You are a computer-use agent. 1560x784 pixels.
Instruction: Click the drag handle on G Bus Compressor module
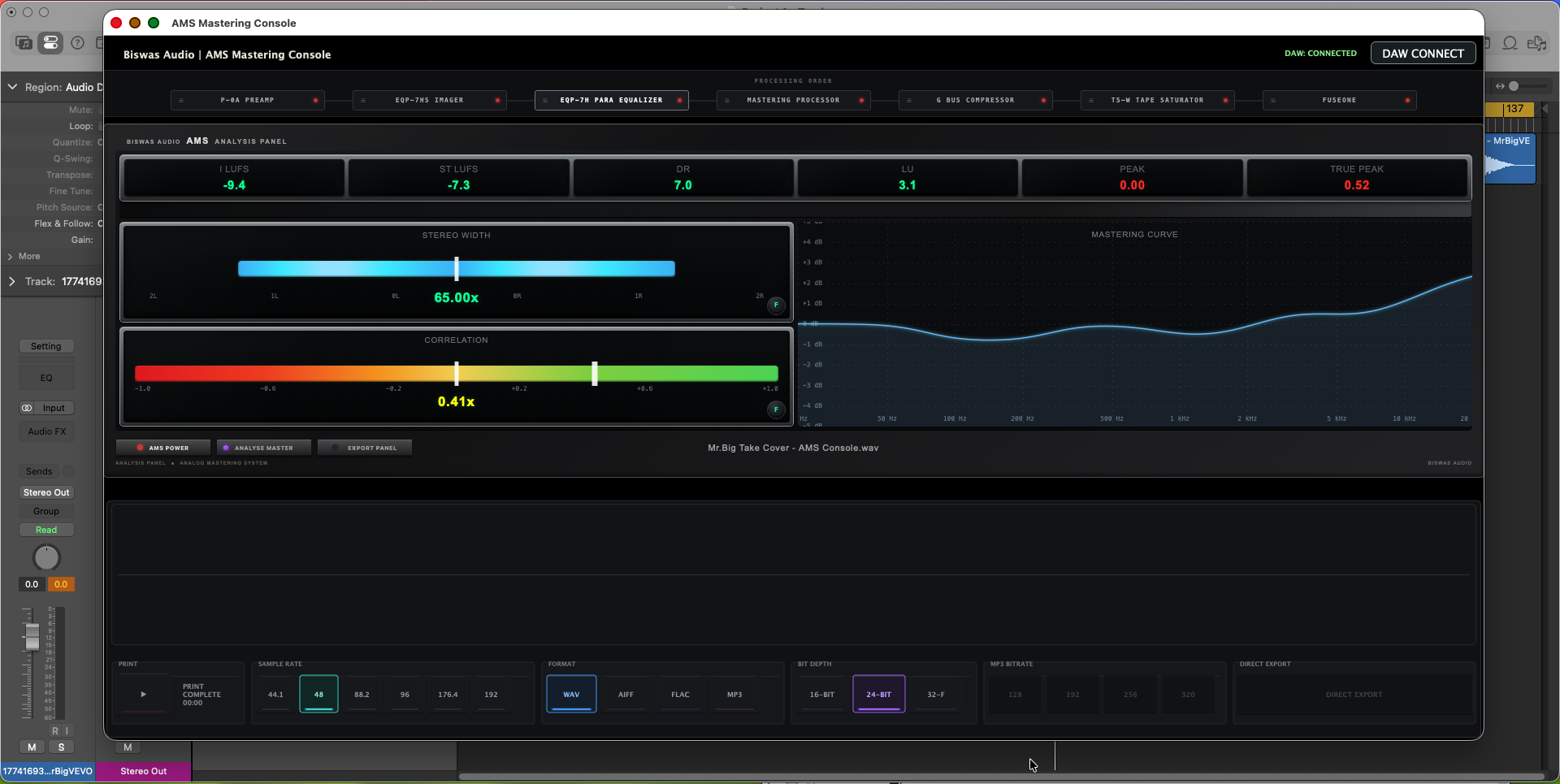tap(909, 101)
